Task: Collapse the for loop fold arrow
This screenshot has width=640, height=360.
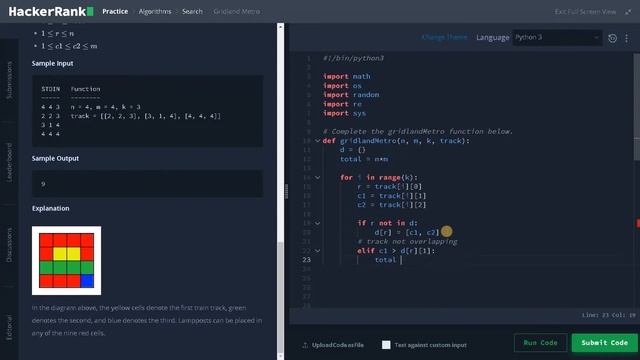Action: [x=318, y=178]
